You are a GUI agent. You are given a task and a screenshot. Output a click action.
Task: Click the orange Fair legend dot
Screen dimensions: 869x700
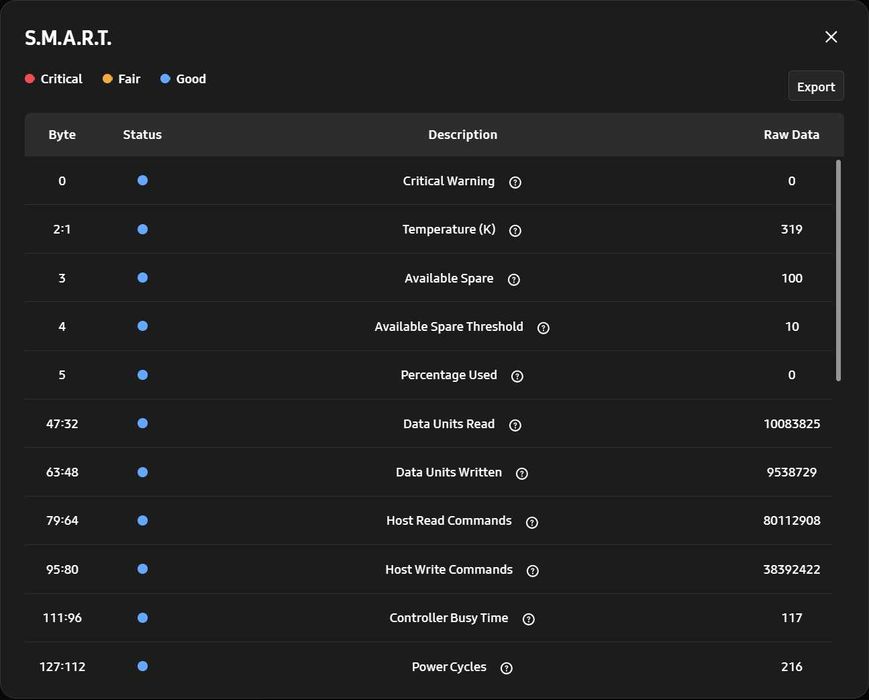pyautogui.click(x=108, y=79)
